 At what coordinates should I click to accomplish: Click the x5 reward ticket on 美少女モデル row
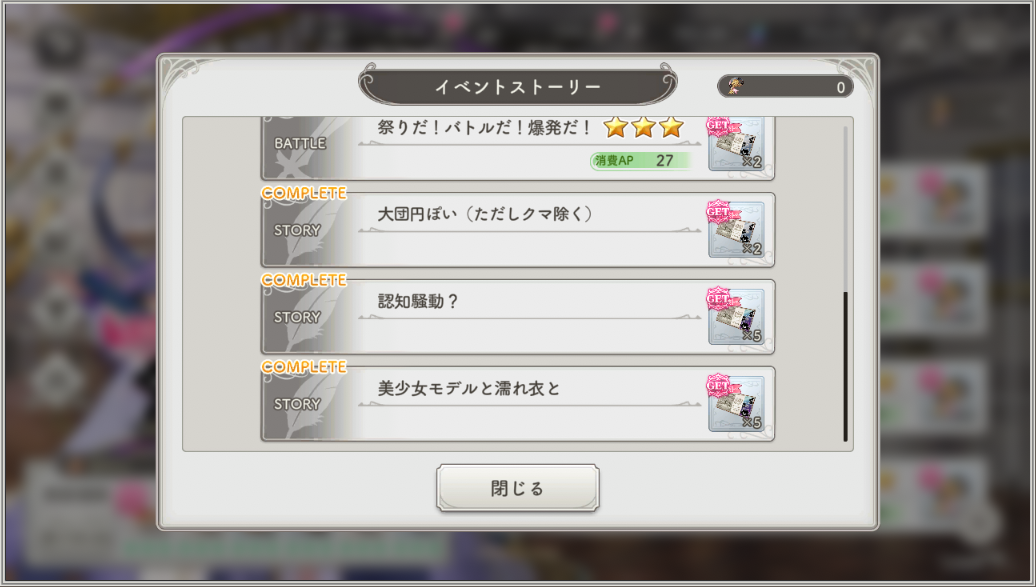tap(735, 403)
